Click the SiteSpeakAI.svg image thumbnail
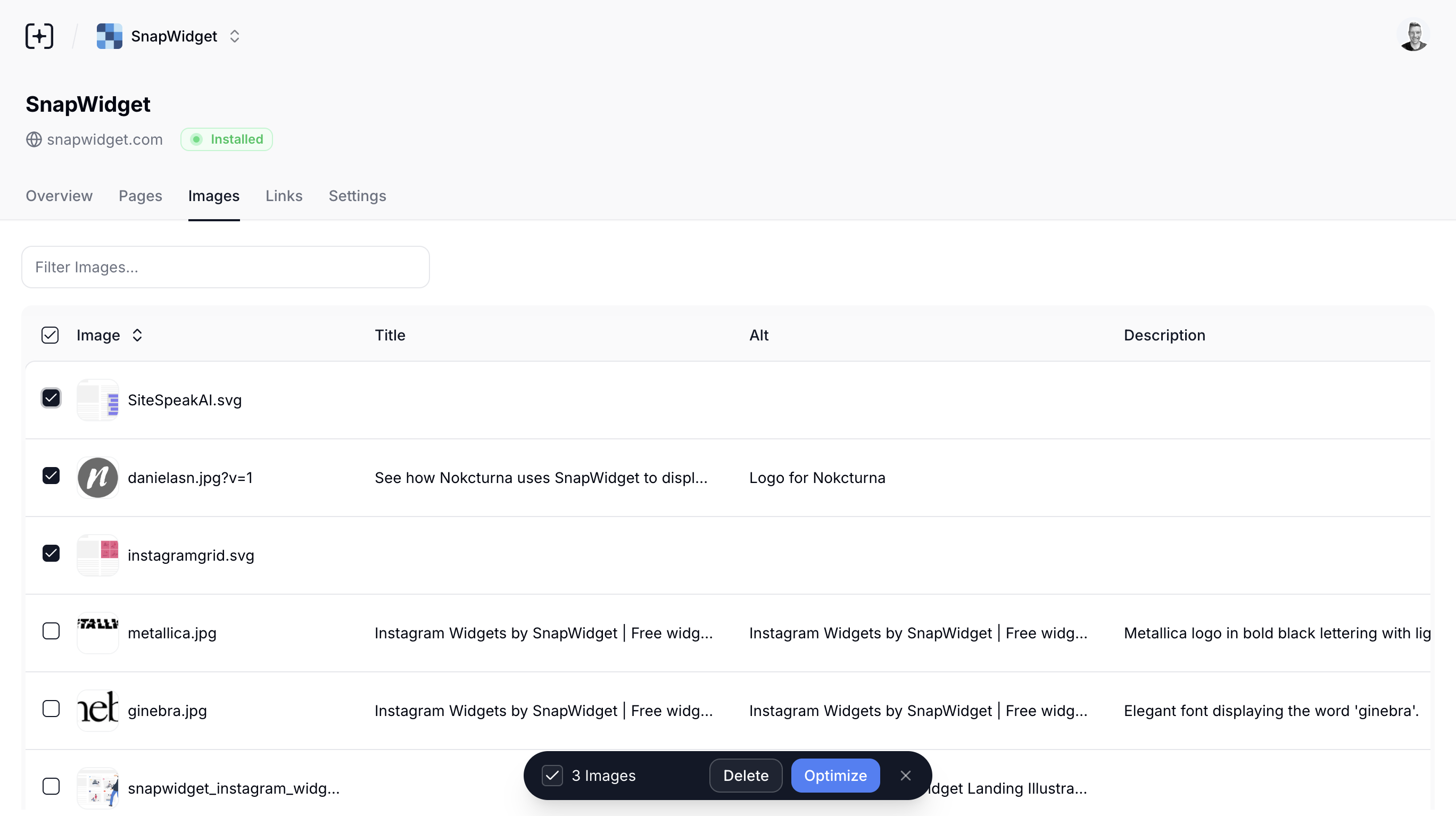 (98, 399)
